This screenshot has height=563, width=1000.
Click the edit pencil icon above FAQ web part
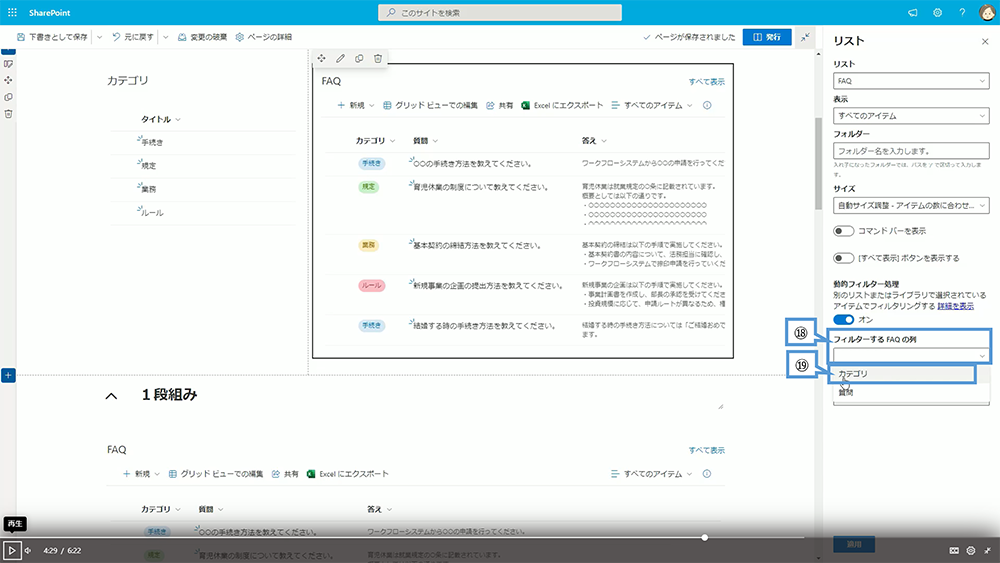tap(341, 59)
